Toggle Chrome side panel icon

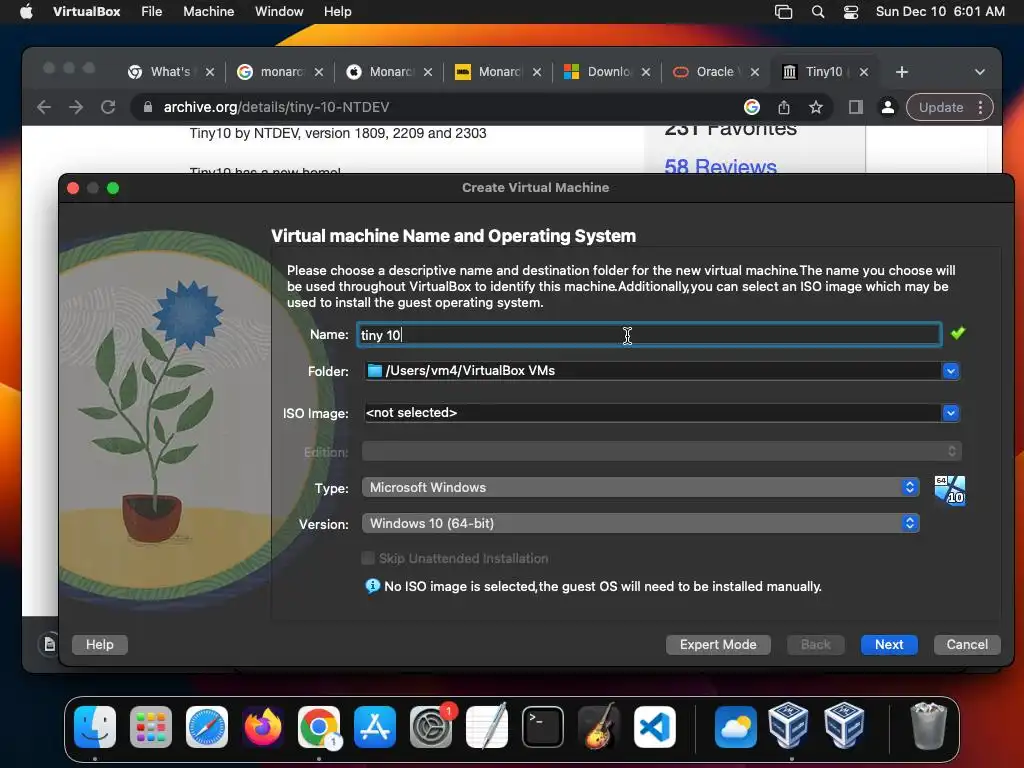[856, 107]
